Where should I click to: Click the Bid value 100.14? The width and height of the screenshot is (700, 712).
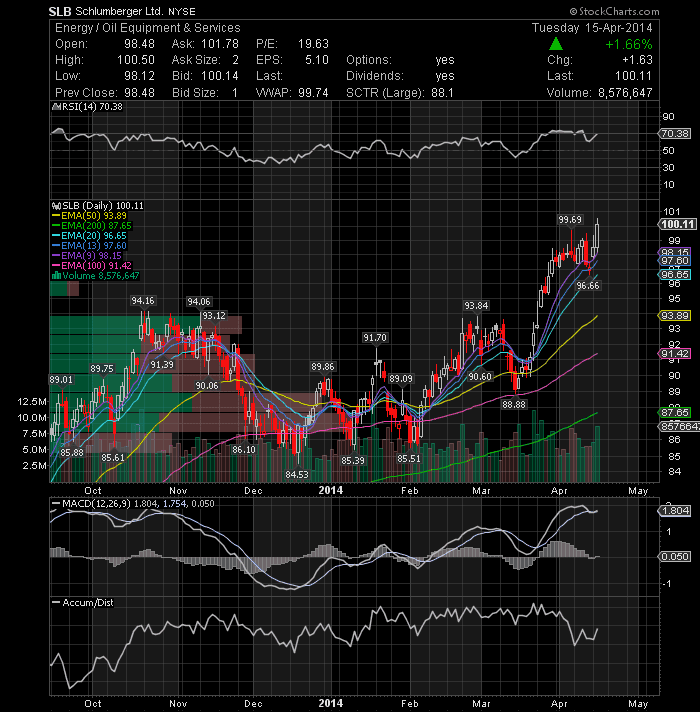tap(220, 76)
